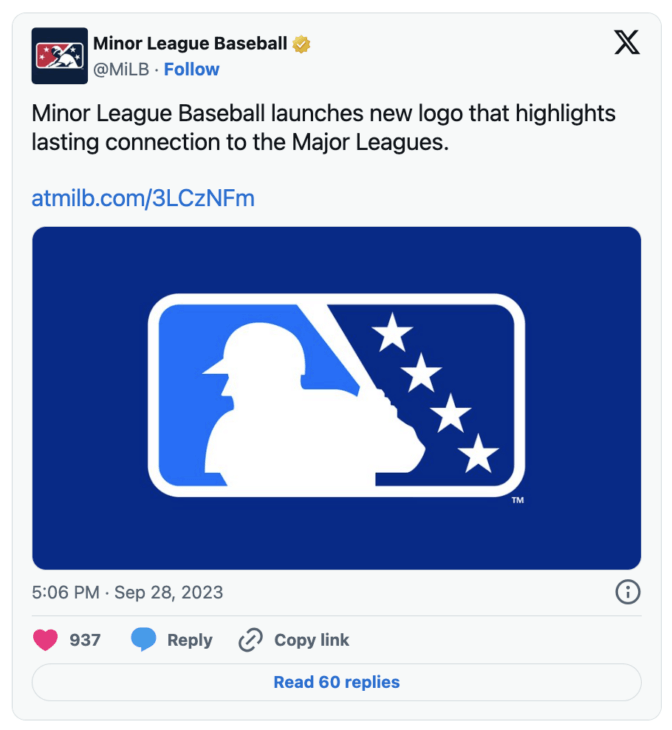The height and width of the screenshot is (730, 672).
Task: Click the 5:06 PM Sep 28, 2023 timestamp
Action: click(x=127, y=592)
